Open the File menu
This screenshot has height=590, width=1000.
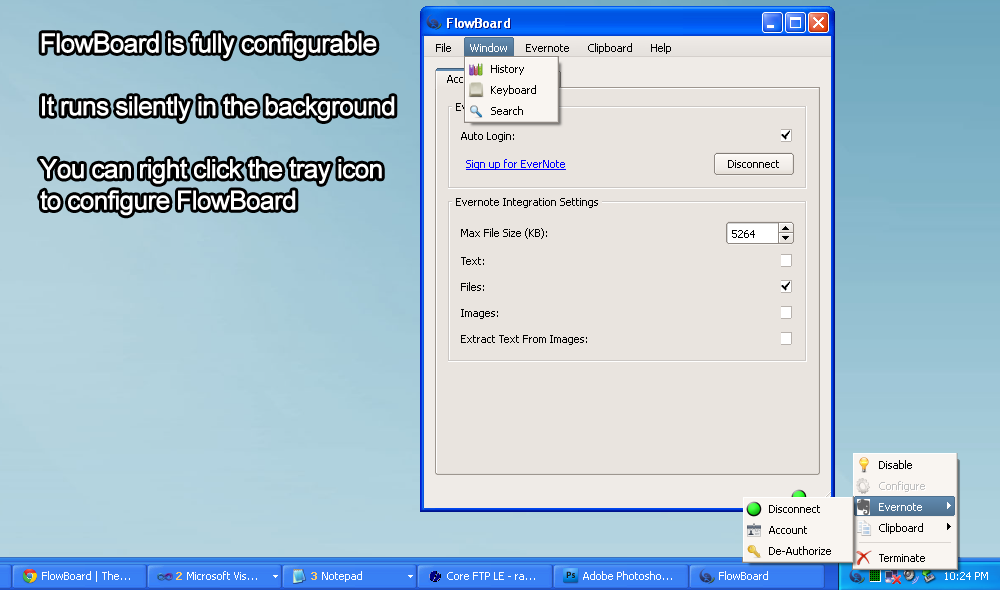pyautogui.click(x=443, y=48)
